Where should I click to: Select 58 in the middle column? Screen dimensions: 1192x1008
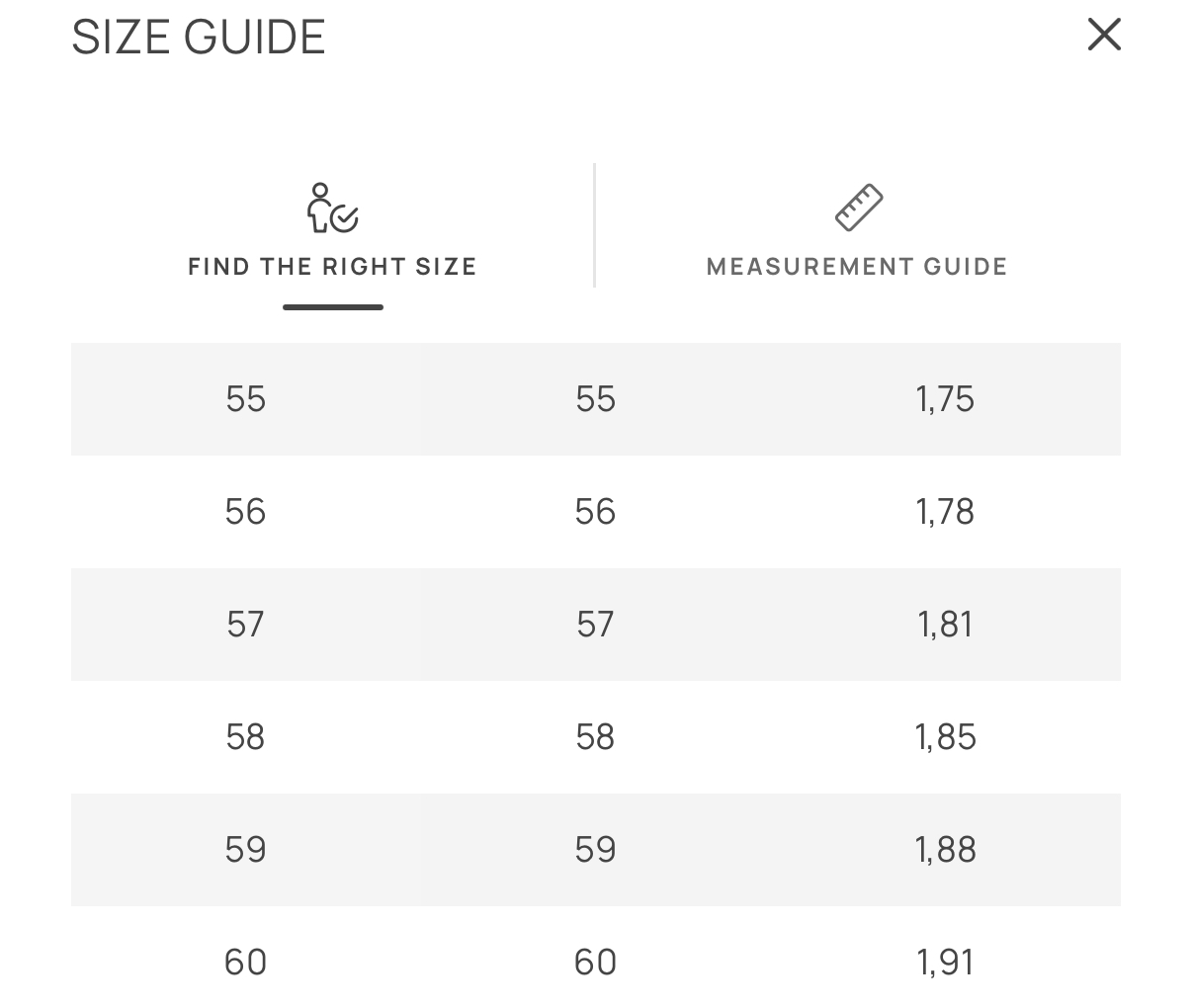595,737
